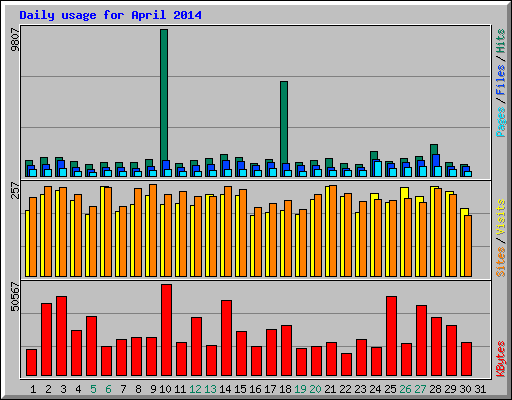
Task: Click the red 'KBytes' legend label
Action: tap(501, 359)
